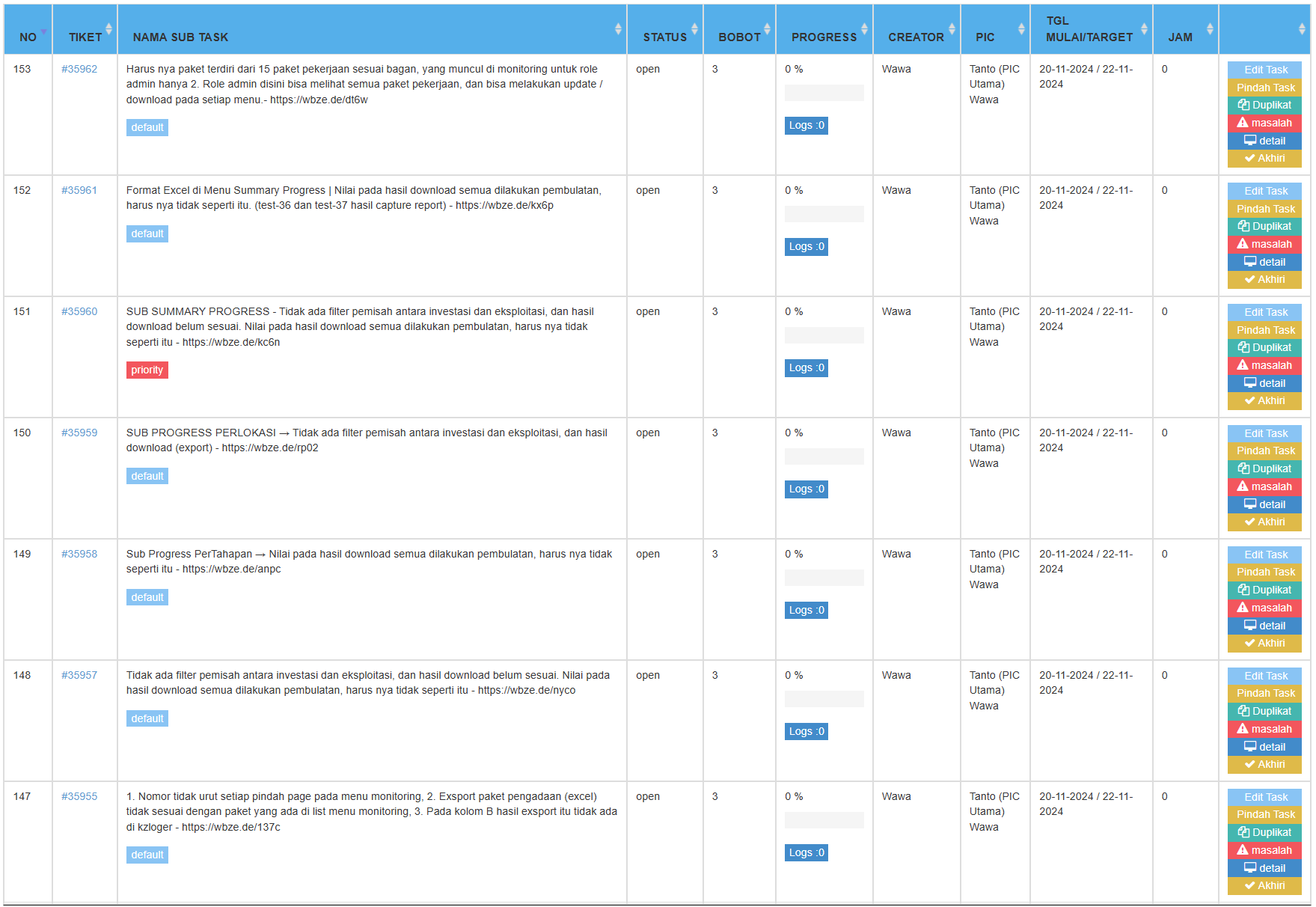The width and height of the screenshot is (1316, 907).
Task: Click Akhiri checkmark button for ticket #35959
Action: point(1264,522)
